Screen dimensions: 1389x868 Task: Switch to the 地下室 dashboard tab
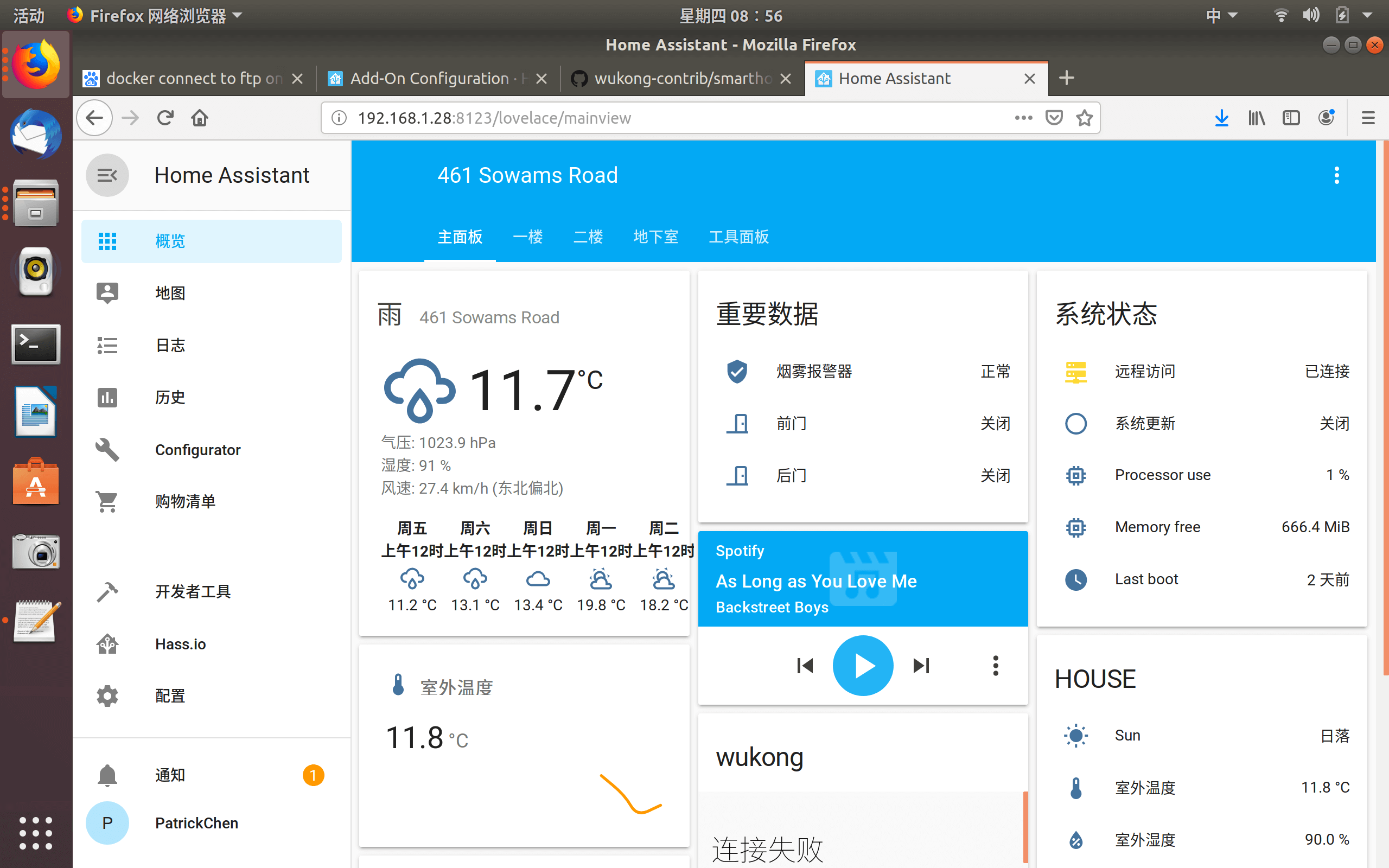[x=655, y=237]
